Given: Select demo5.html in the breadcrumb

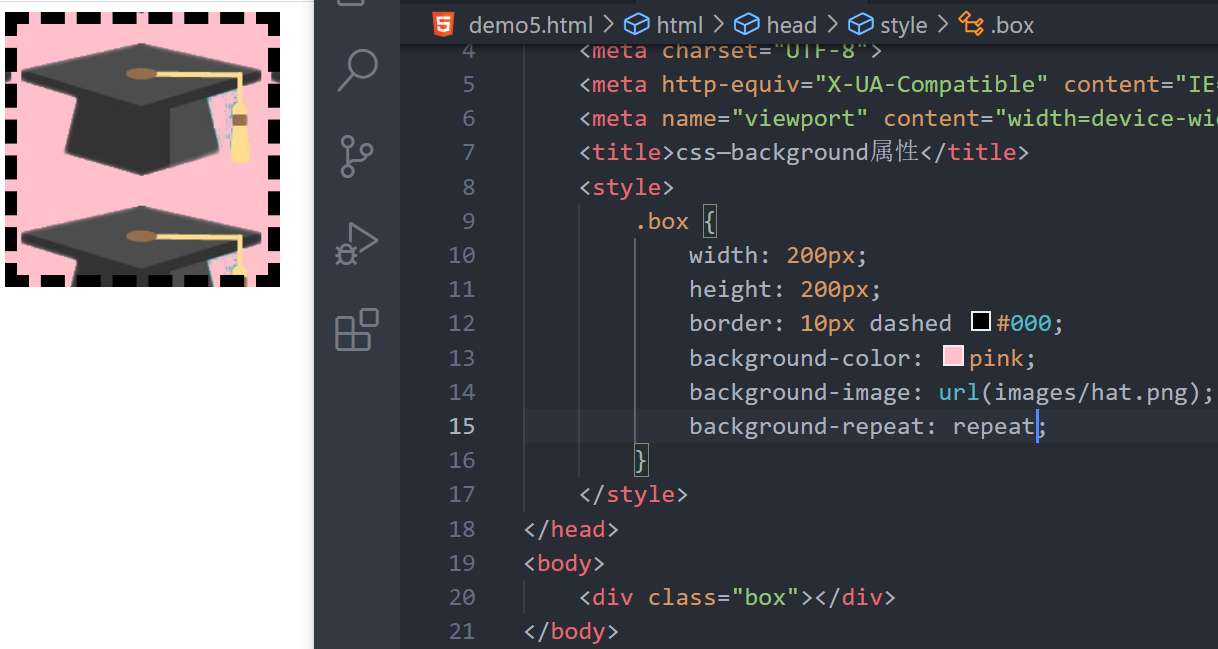Looking at the screenshot, I should click(530, 25).
